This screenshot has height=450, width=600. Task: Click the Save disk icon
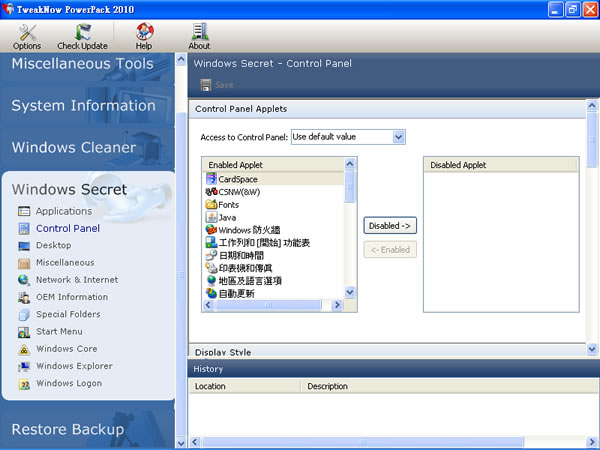(x=205, y=85)
